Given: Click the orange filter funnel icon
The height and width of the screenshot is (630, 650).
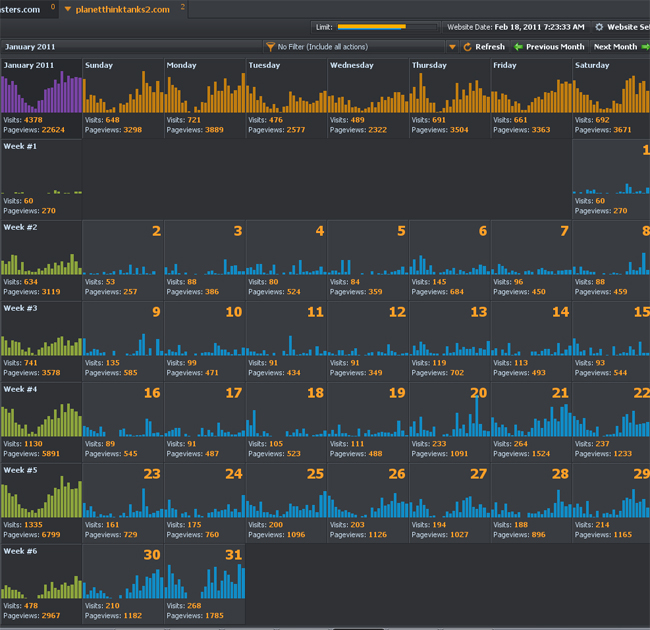Looking at the screenshot, I should point(270,47).
